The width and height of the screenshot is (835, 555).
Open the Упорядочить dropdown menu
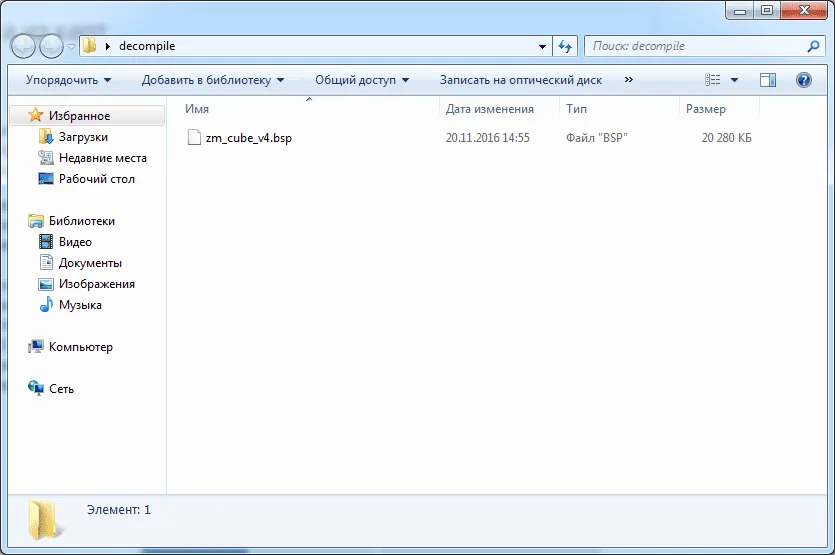coord(68,80)
